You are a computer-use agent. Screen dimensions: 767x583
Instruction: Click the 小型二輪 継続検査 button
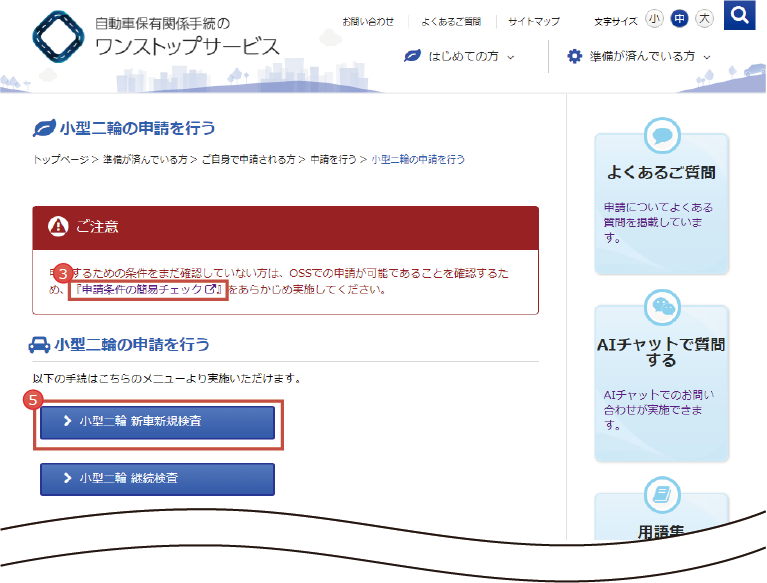[158, 479]
